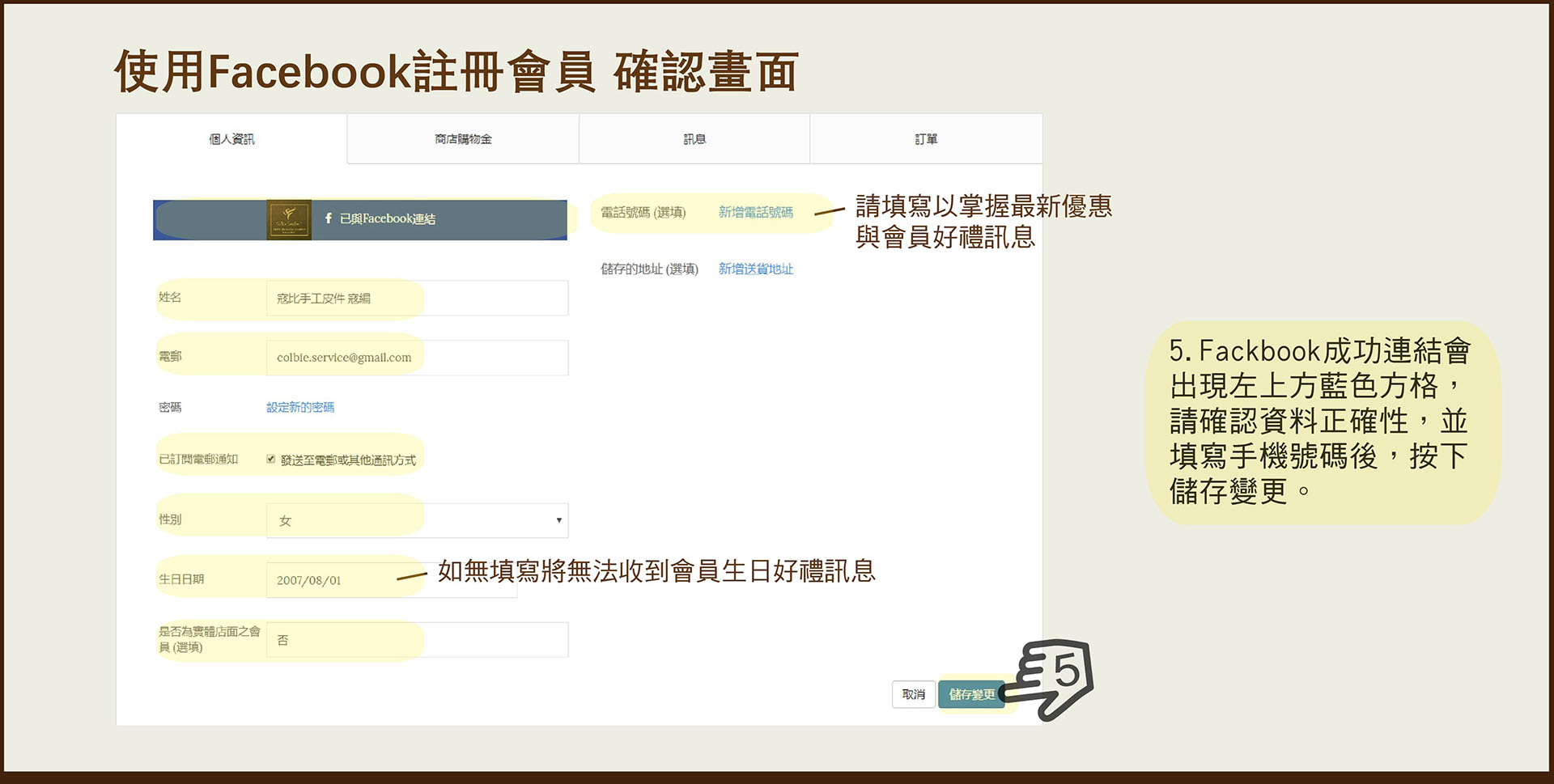
Task: Switch to the 個人資訊 tab
Action: coord(231,139)
